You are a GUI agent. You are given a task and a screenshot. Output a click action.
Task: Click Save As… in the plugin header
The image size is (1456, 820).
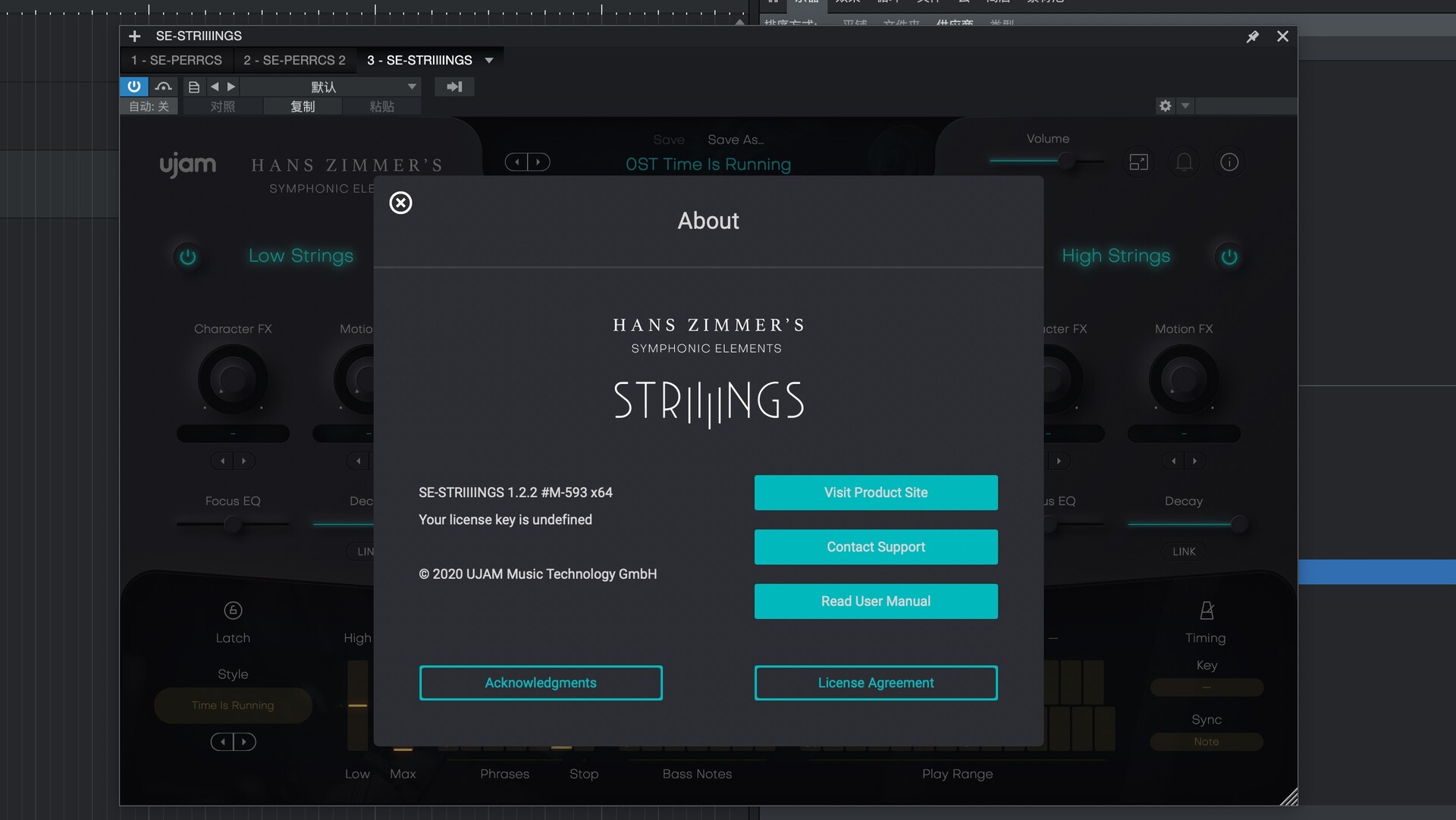pos(736,140)
